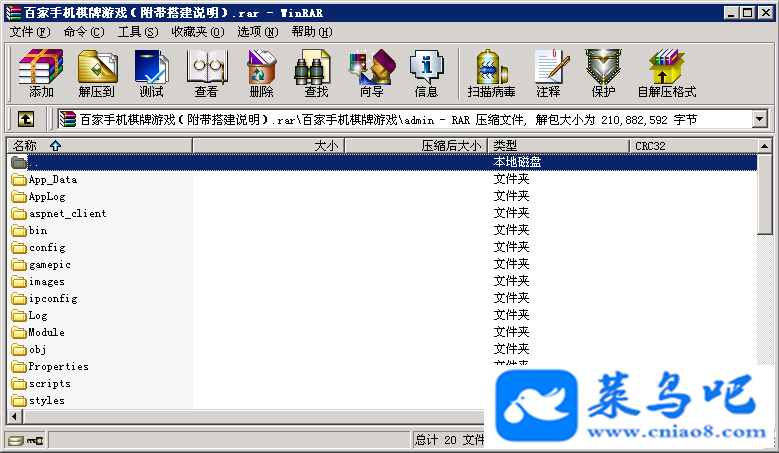Sort by Size (大小) column header
This screenshot has height=453, width=779.
click(x=268, y=146)
